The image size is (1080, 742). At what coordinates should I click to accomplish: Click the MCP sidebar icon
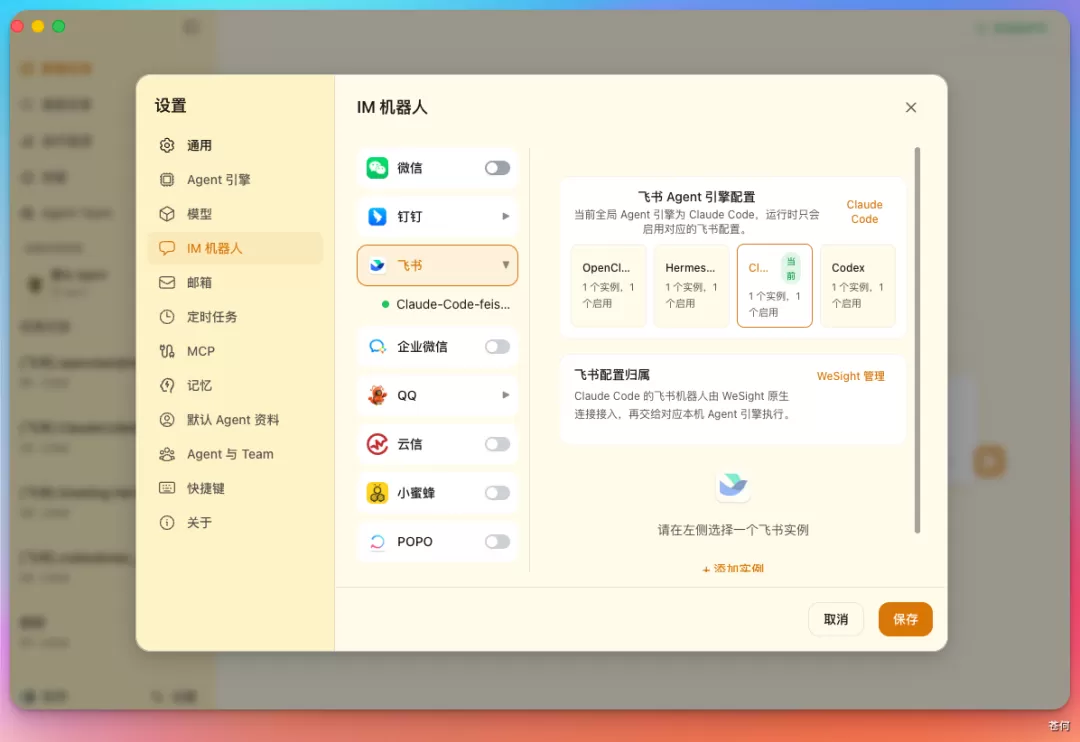(x=167, y=351)
